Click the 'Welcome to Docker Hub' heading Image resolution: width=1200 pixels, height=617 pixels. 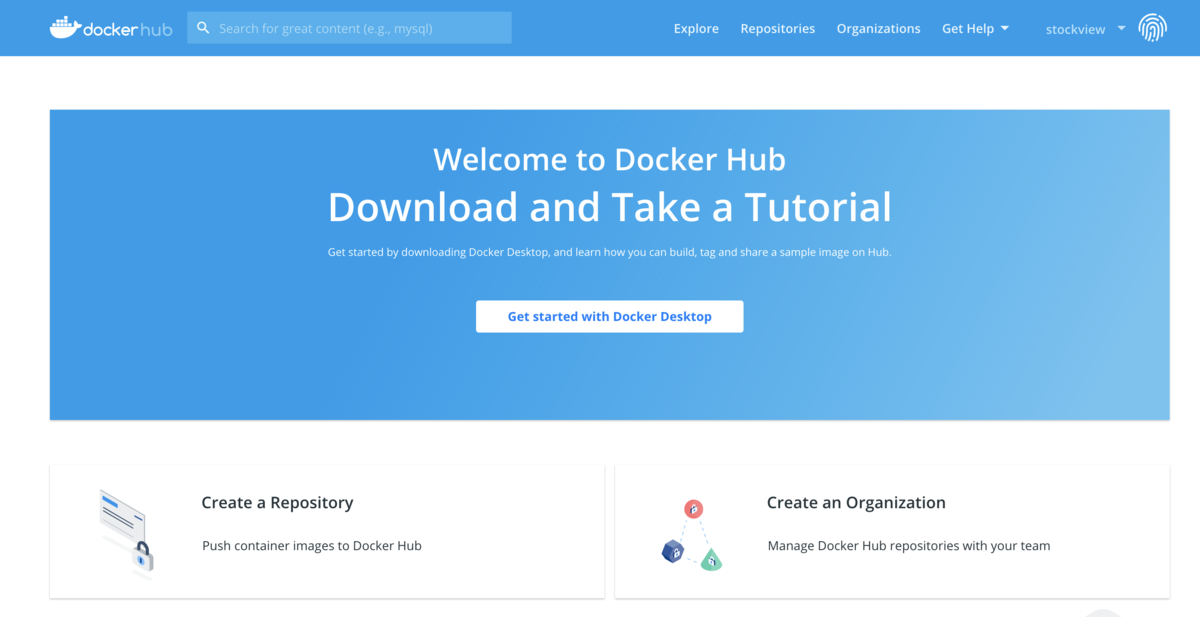click(609, 160)
